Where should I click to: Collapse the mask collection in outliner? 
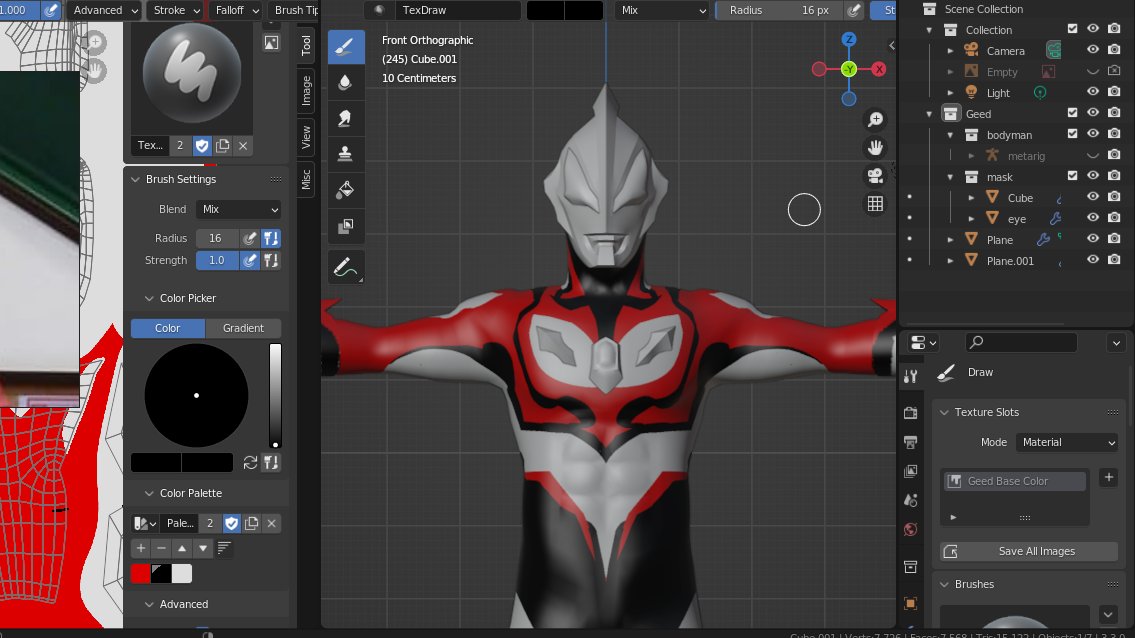click(952, 177)
